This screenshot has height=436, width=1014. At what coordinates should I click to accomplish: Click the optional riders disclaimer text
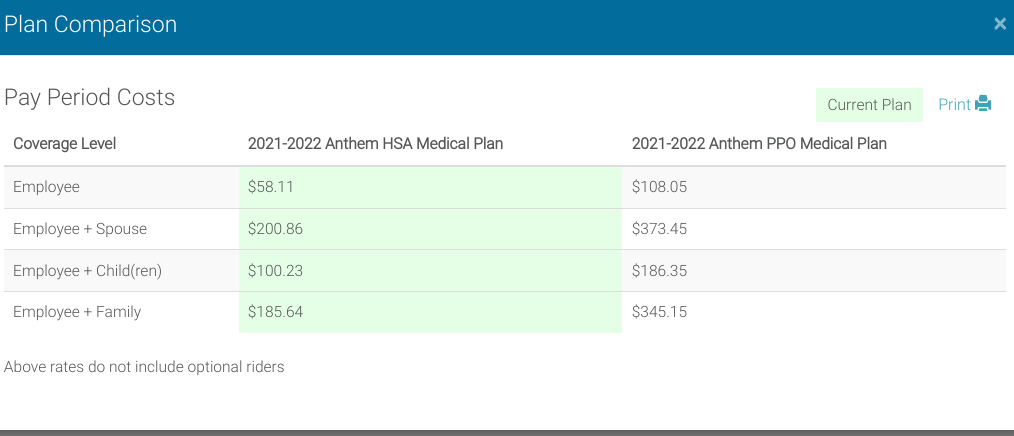(144, 367)
